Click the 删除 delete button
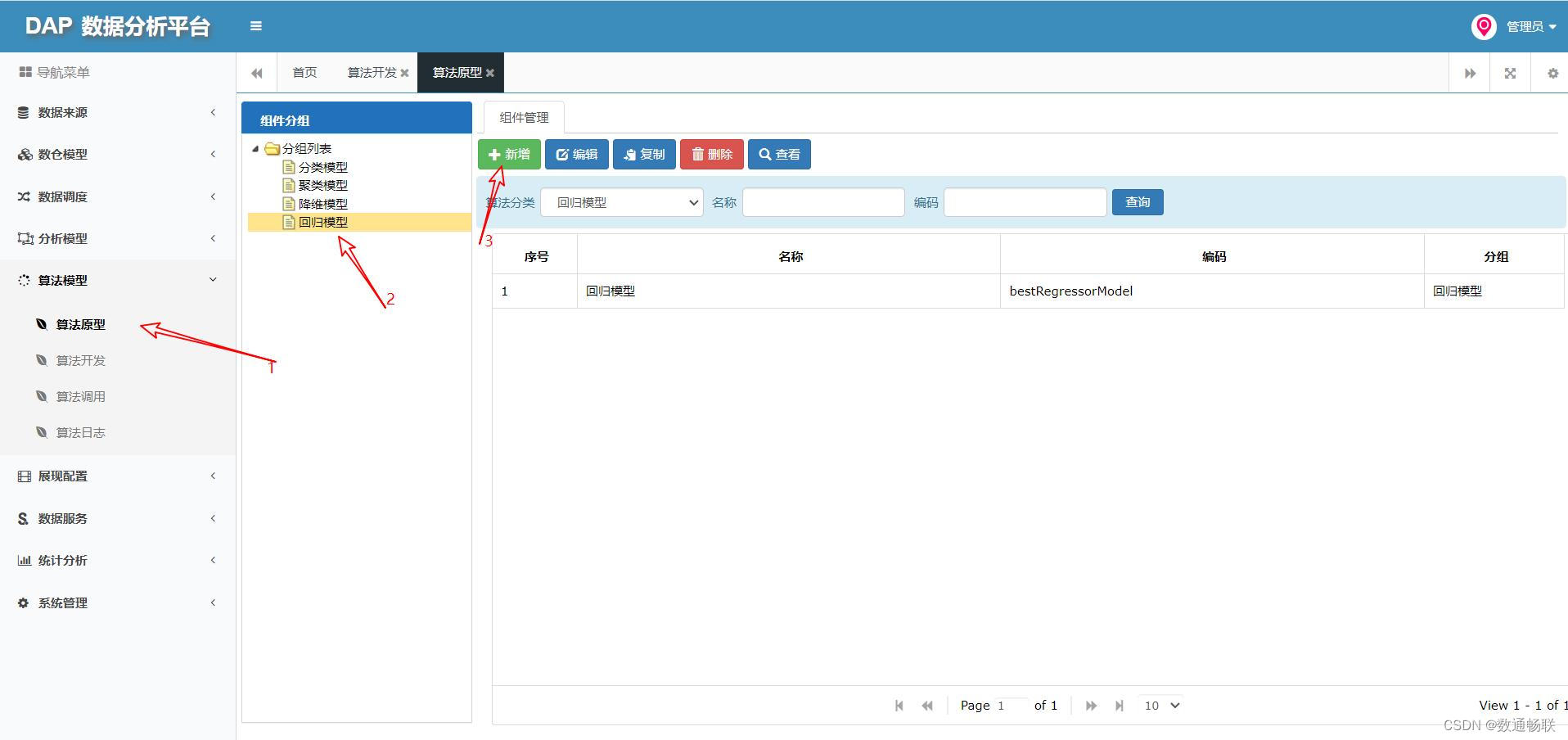Screen dimensions: 1568x740 coord(712,155)
